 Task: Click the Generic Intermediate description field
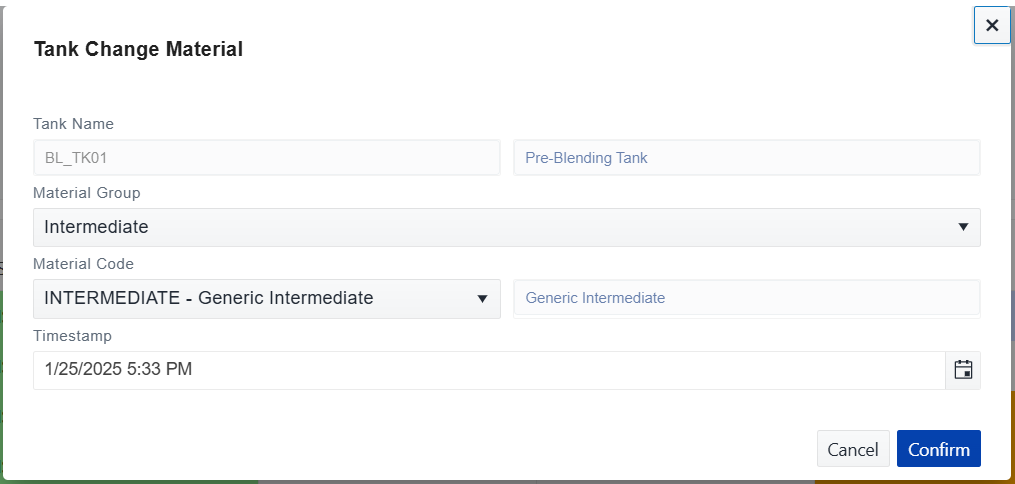[746, 298]
